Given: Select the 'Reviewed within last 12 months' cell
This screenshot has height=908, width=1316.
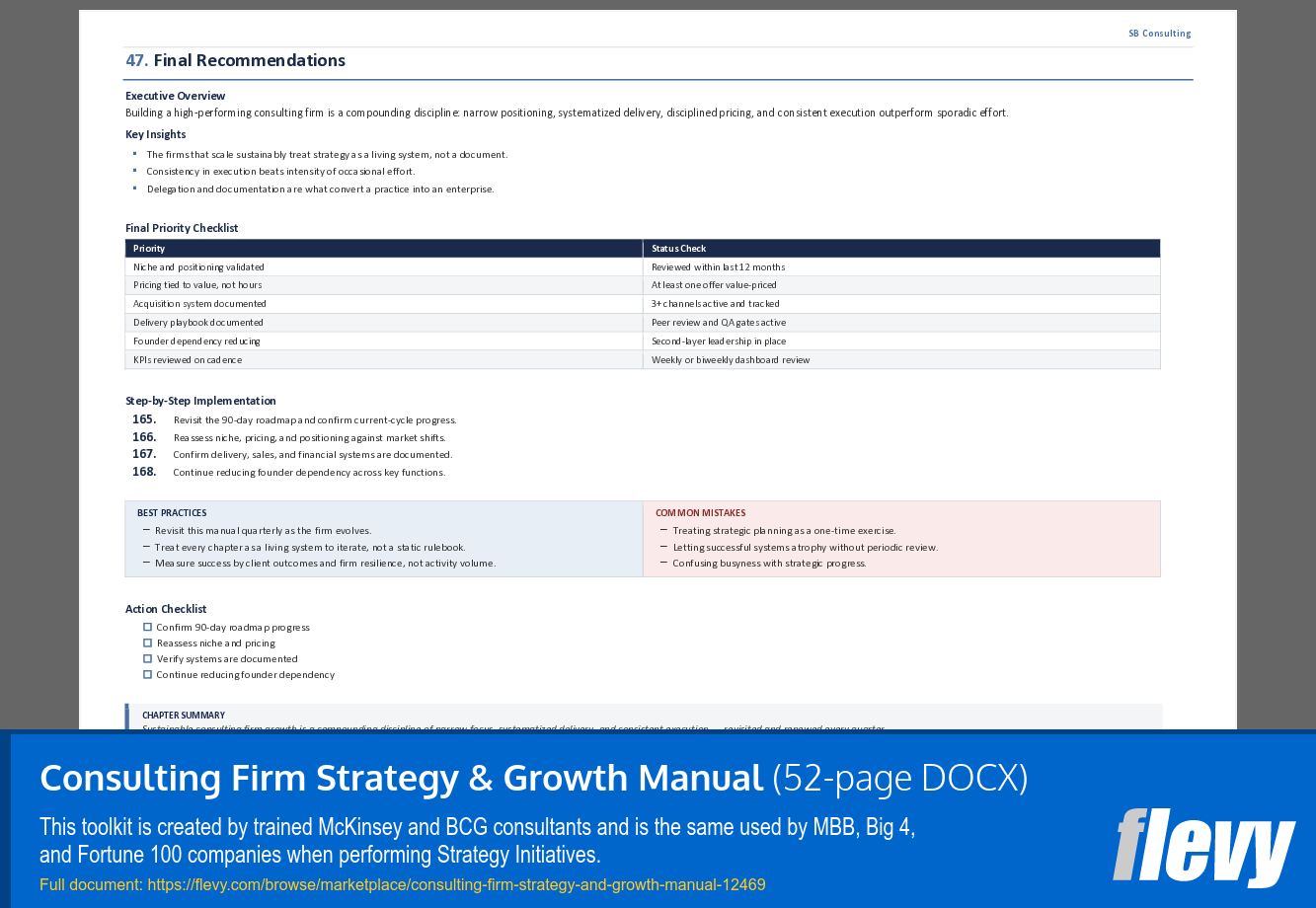Looking at the screenshot, I should [901, 267].
